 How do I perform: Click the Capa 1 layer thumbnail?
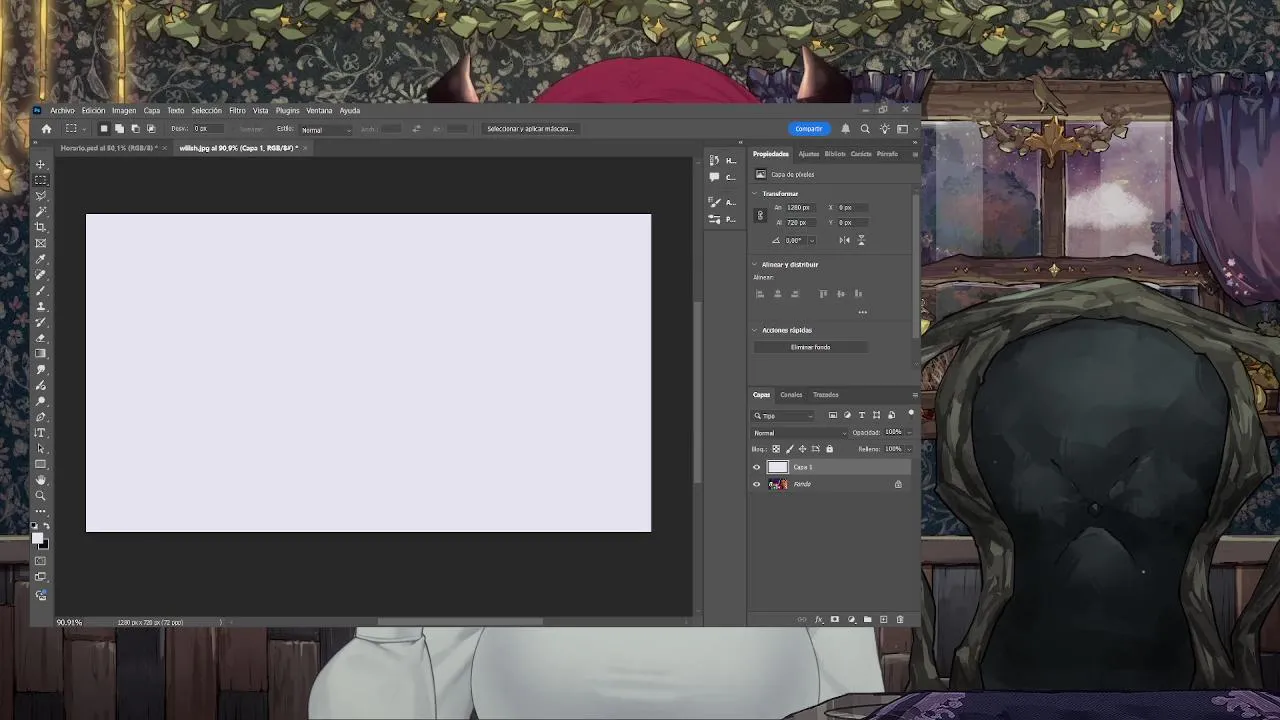tap(778, 467)
